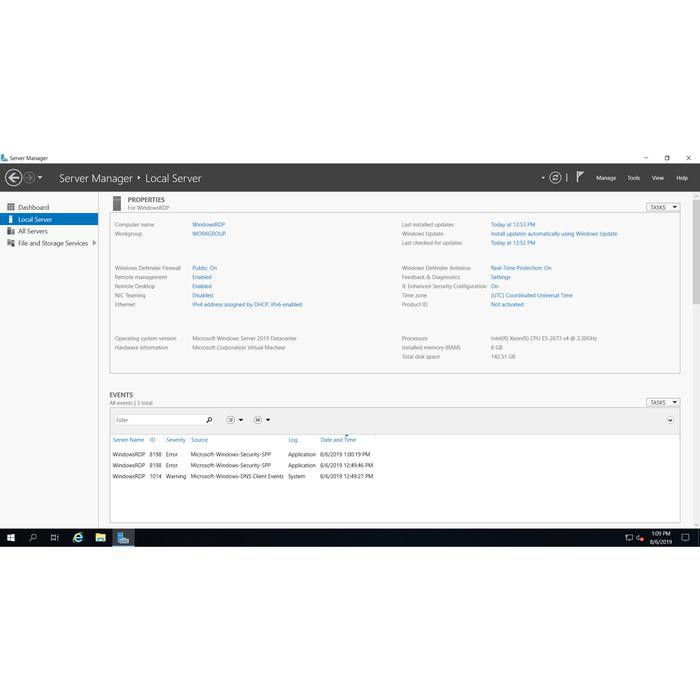Image resolution: width=700 pixels, height=700 pixels.
Task: Open the Tools menu
Action: (633, 178)
